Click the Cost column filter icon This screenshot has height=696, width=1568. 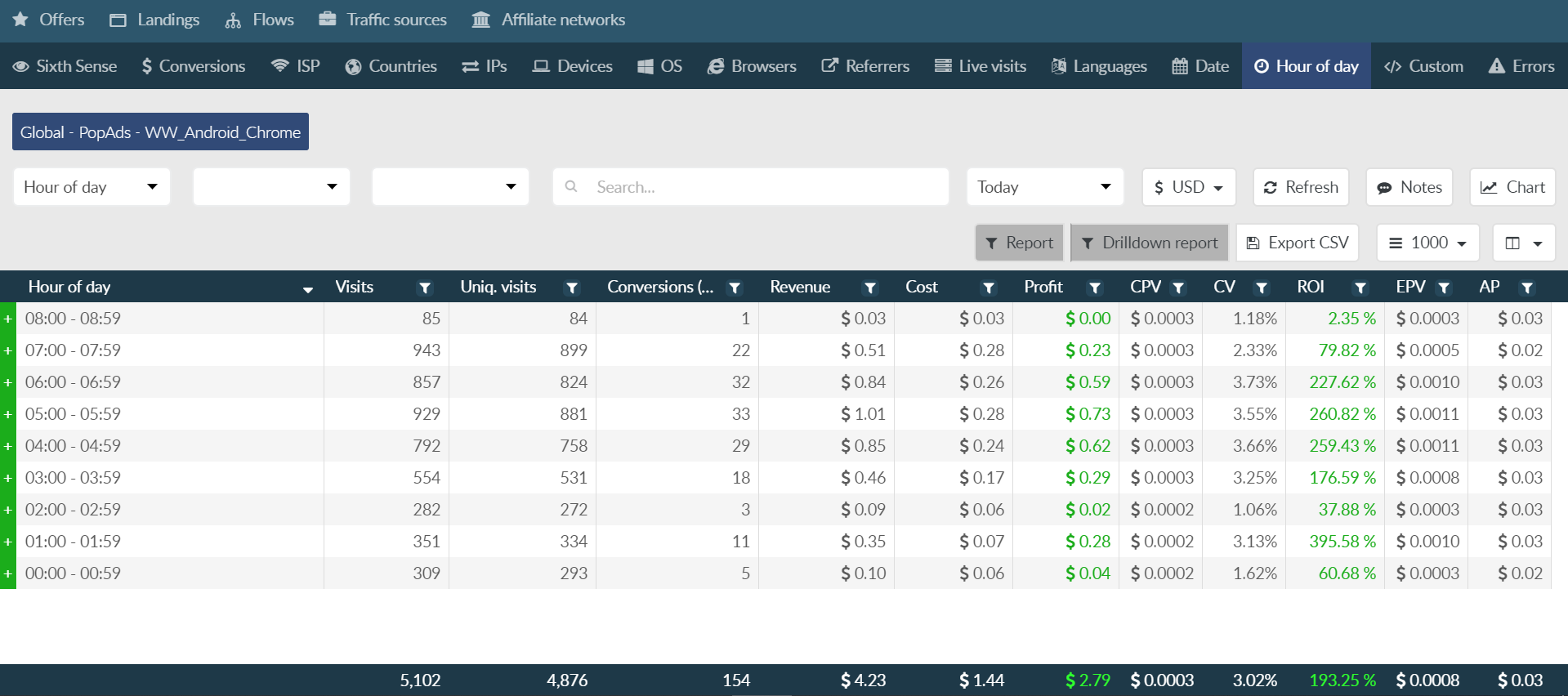[x=988, y=288]
